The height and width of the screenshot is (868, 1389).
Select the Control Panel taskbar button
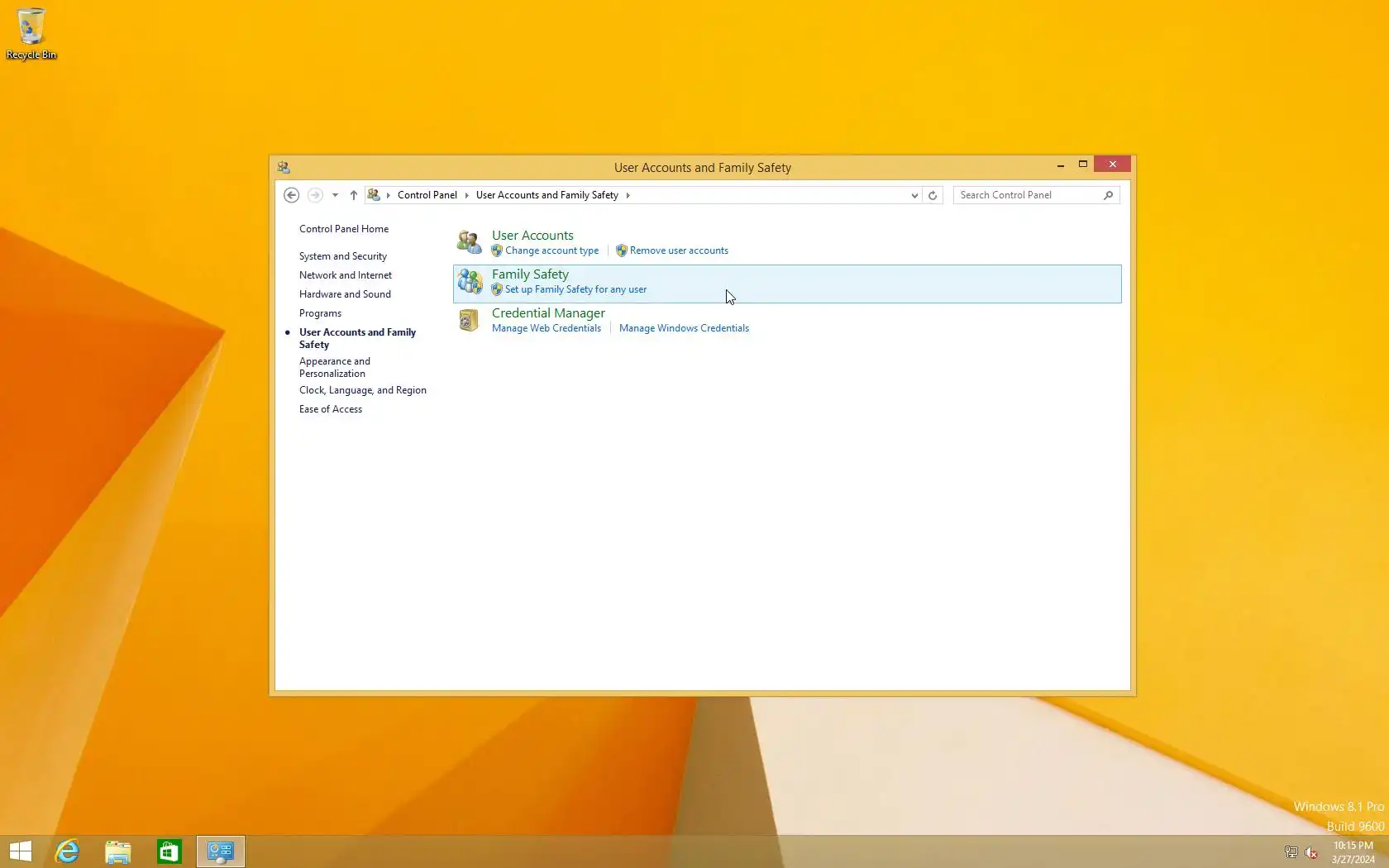(221, 851)
